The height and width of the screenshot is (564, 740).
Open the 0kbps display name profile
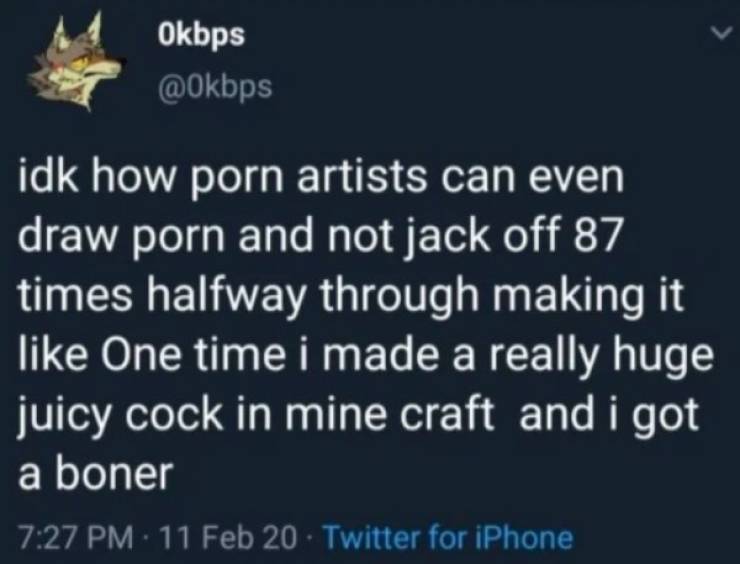(x=201, y=36)
